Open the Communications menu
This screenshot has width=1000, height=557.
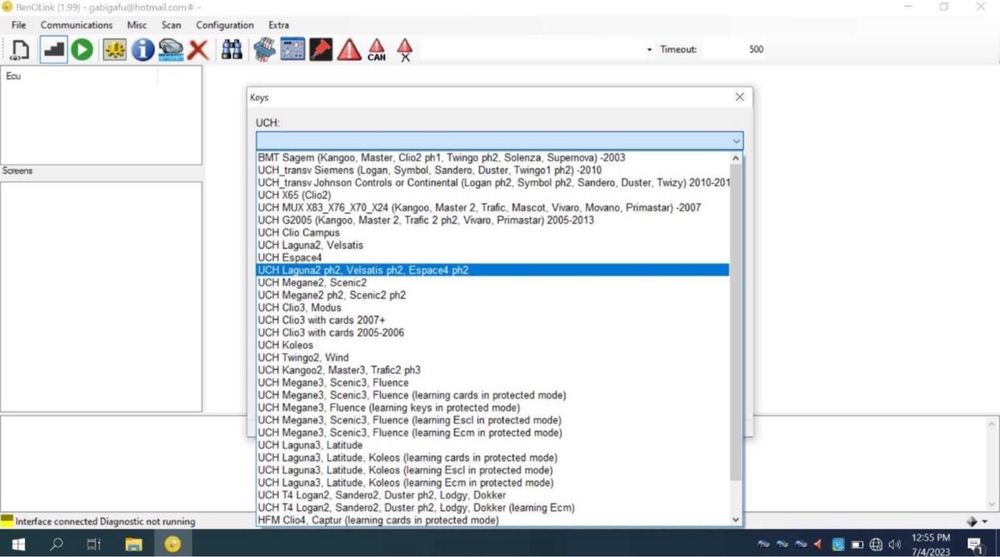pos(77,25)
